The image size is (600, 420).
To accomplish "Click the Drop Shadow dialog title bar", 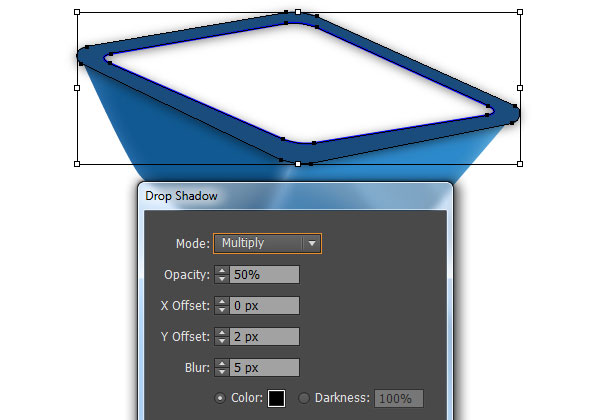I will coord(295,196).
